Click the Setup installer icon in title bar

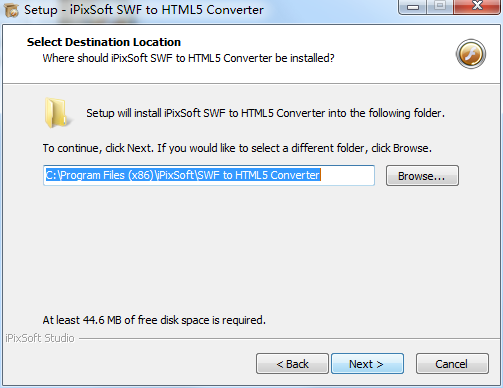click(11, 10)
